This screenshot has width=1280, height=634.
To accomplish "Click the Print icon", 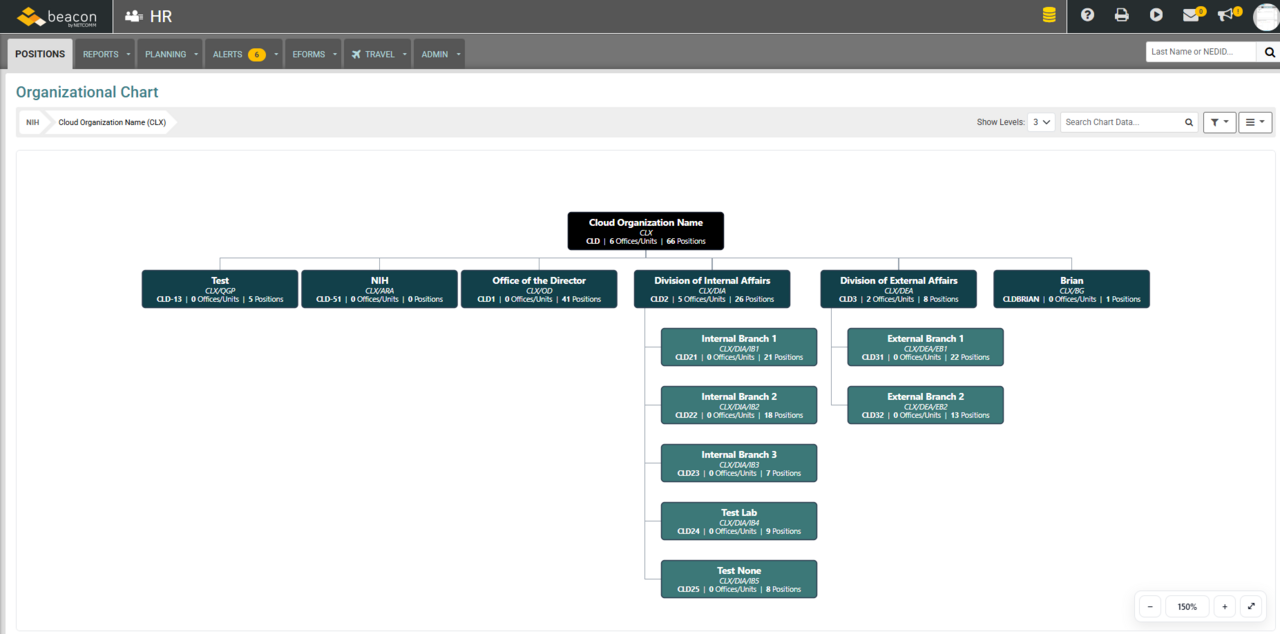I will click(1121, 16).
